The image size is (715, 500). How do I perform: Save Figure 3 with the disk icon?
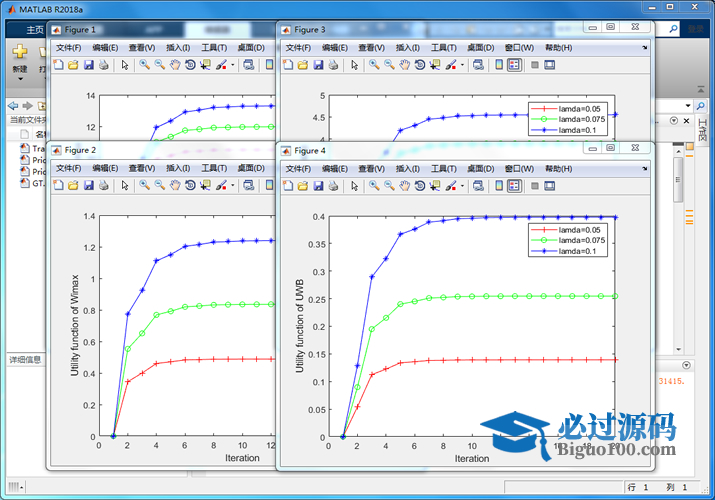point(319,65)
